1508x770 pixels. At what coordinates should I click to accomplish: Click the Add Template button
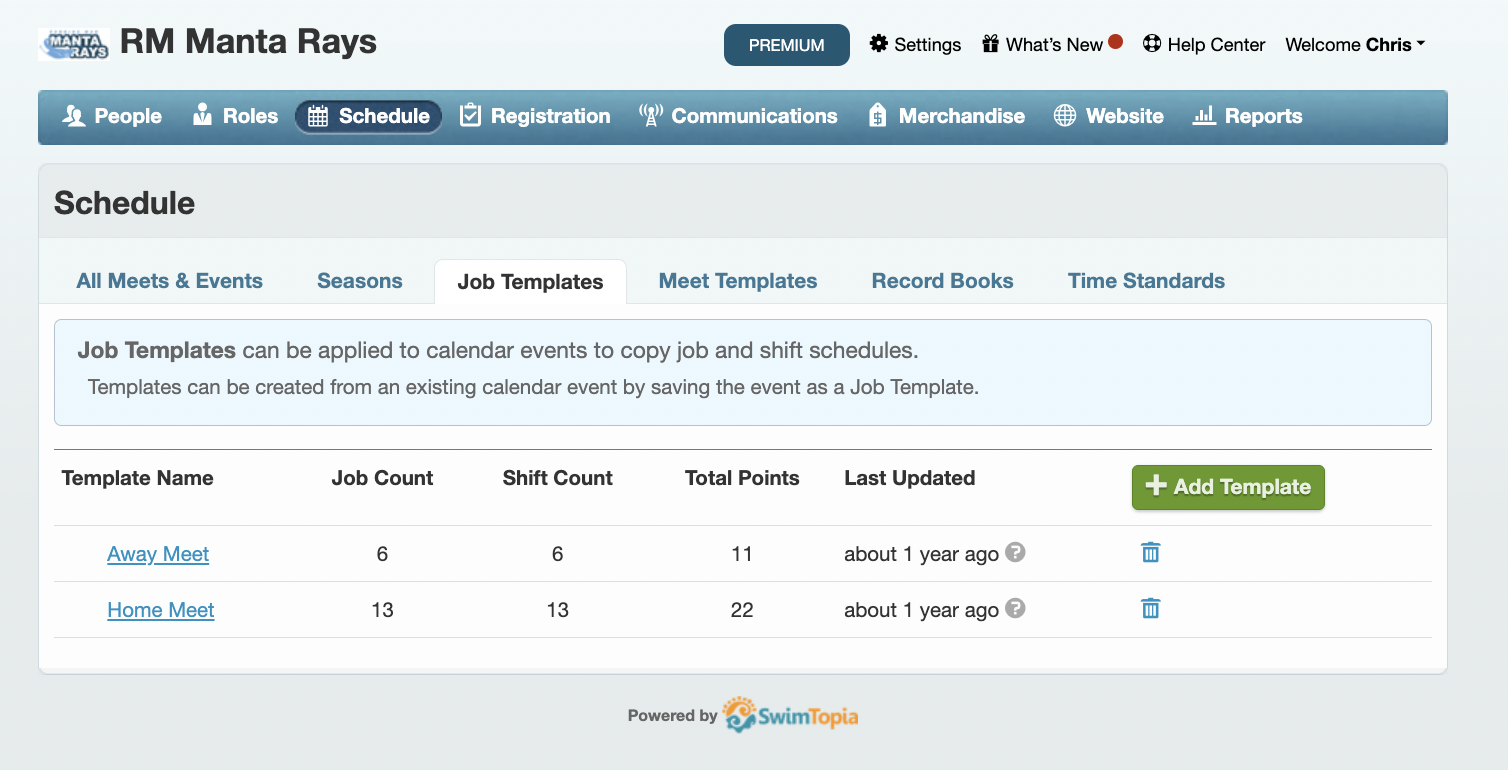[x=1228, y=487]
